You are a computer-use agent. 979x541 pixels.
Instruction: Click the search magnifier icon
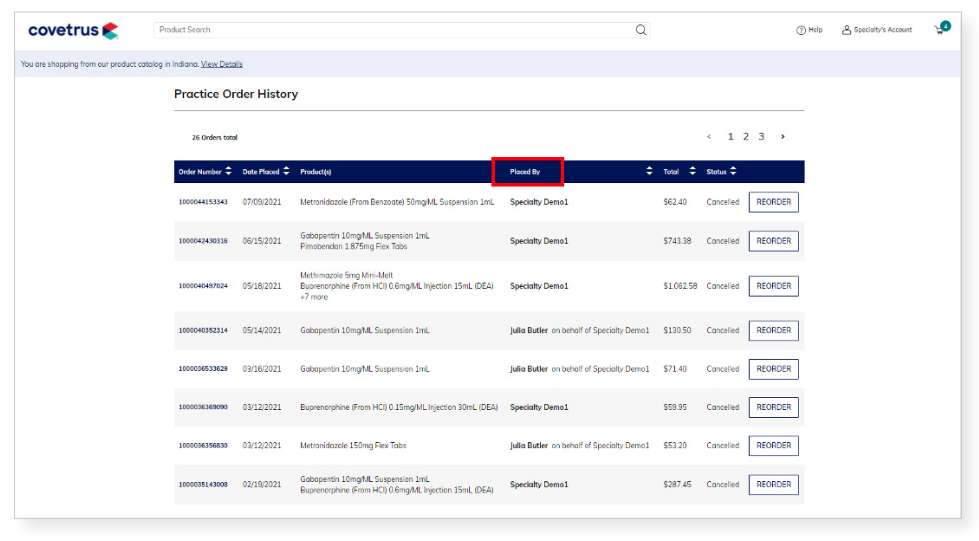[x=641, y=30]
